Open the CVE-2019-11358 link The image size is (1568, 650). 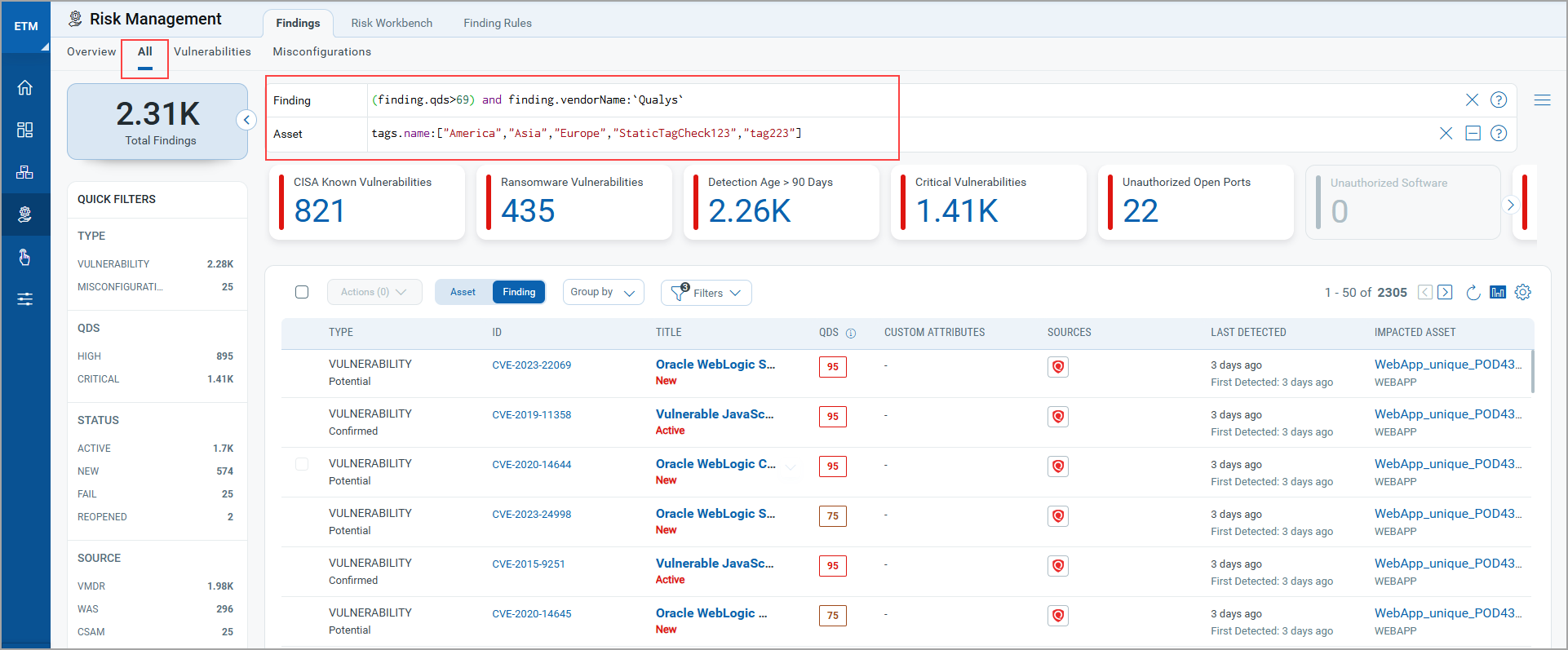point(532,415)
